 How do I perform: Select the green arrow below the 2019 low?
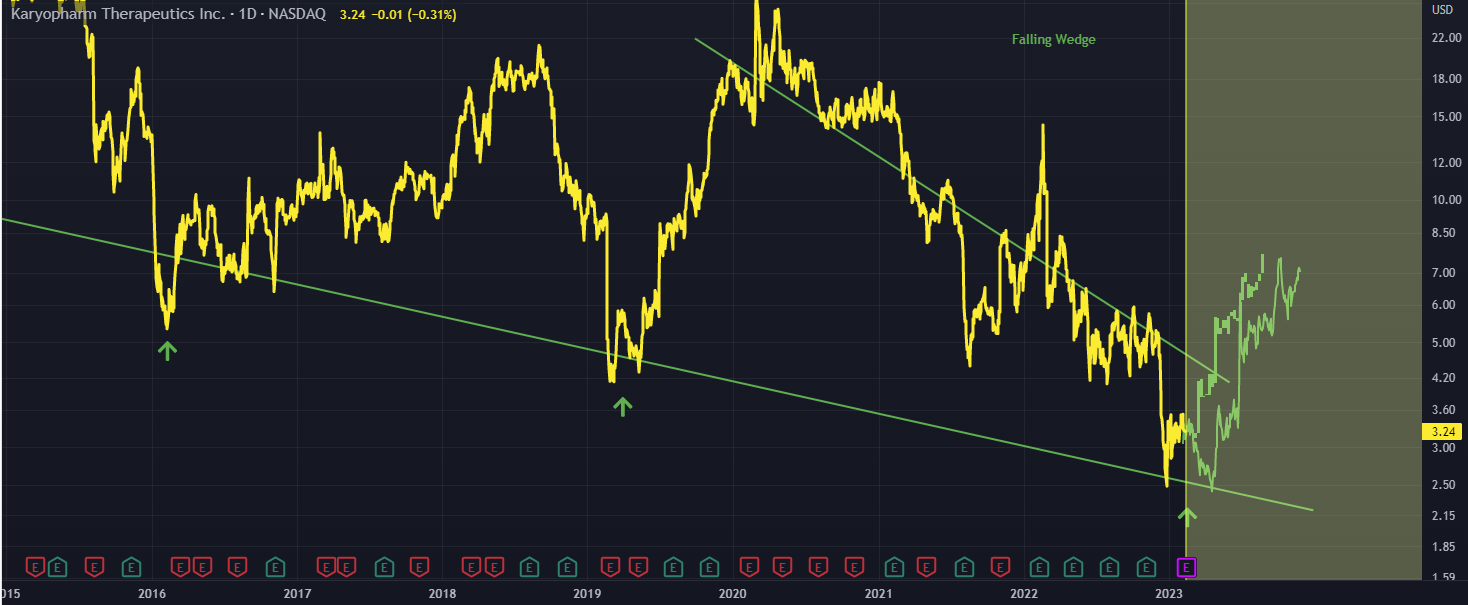click(623, 406)
